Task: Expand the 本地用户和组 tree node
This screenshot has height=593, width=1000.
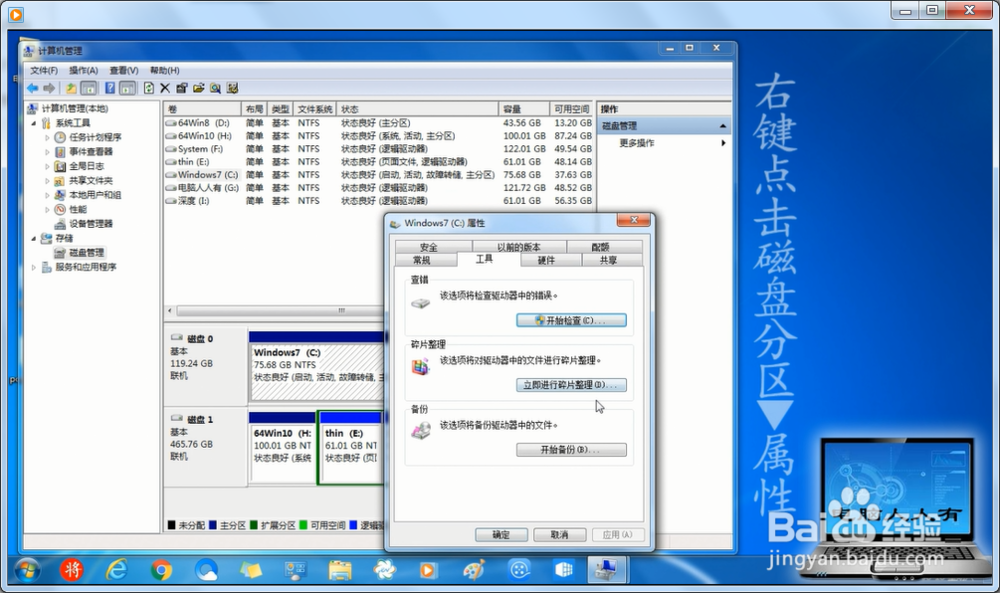Action: click(x=47, y=195)
